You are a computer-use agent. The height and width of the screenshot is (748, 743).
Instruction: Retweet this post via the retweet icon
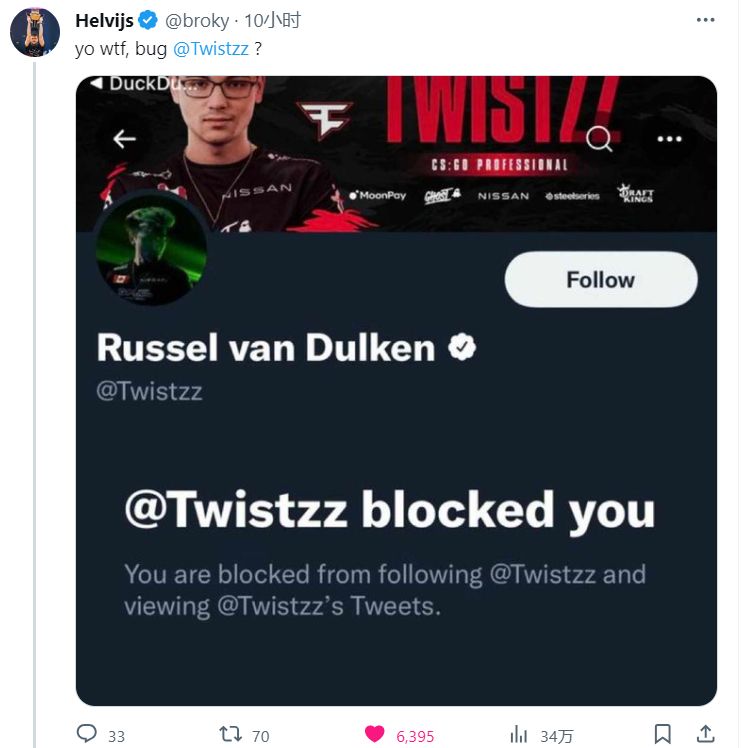tap(231, 735)
